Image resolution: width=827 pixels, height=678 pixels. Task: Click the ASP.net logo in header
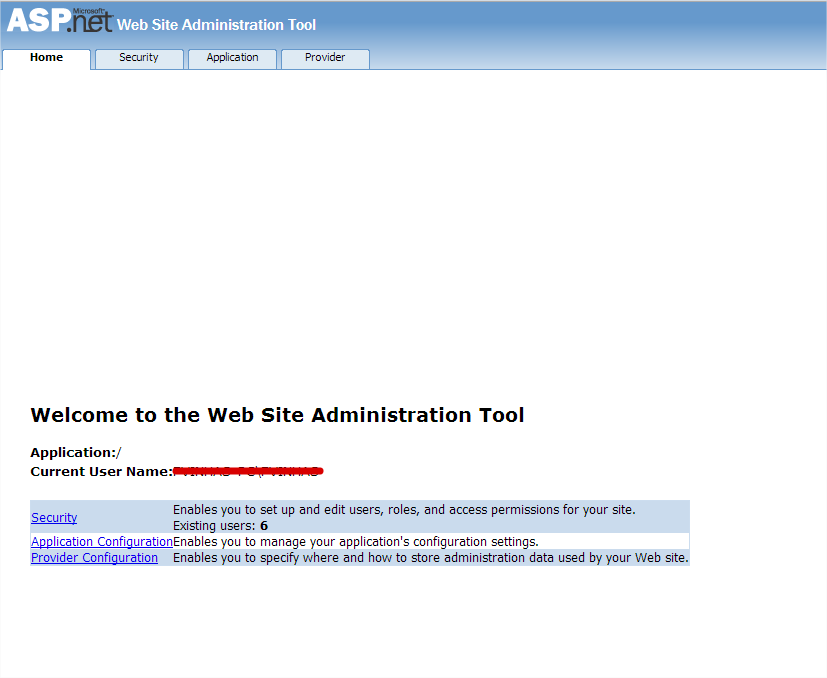click(58, 22)
